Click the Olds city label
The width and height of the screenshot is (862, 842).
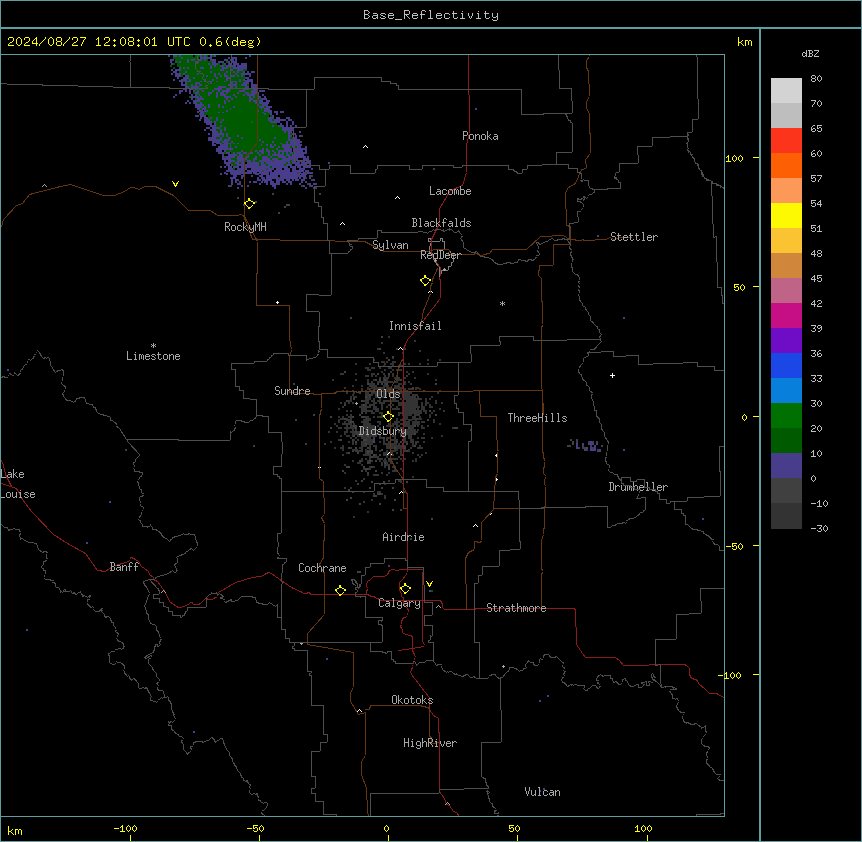(388, 394)
